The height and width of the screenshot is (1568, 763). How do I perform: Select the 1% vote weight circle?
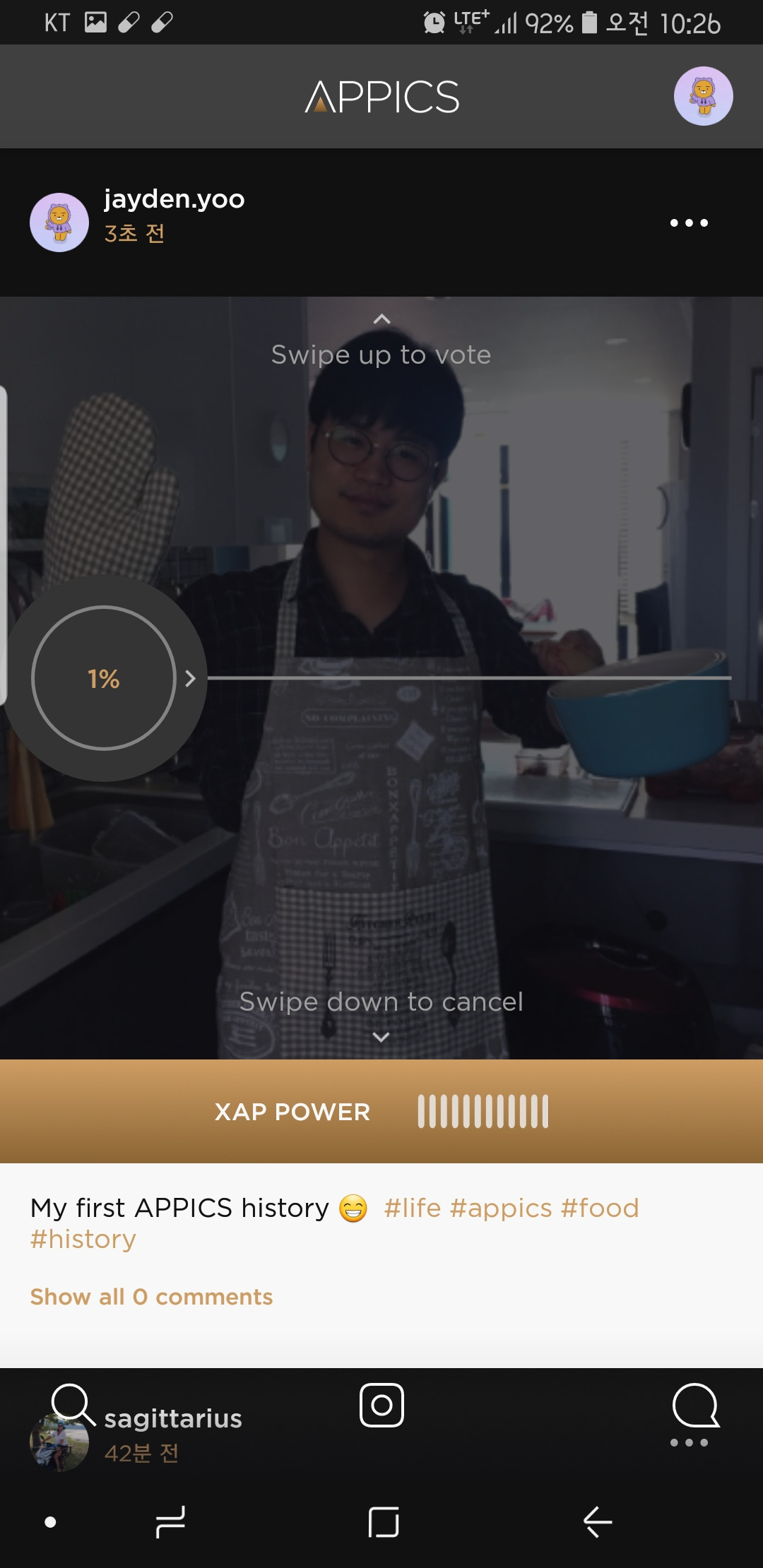point(104,678)
